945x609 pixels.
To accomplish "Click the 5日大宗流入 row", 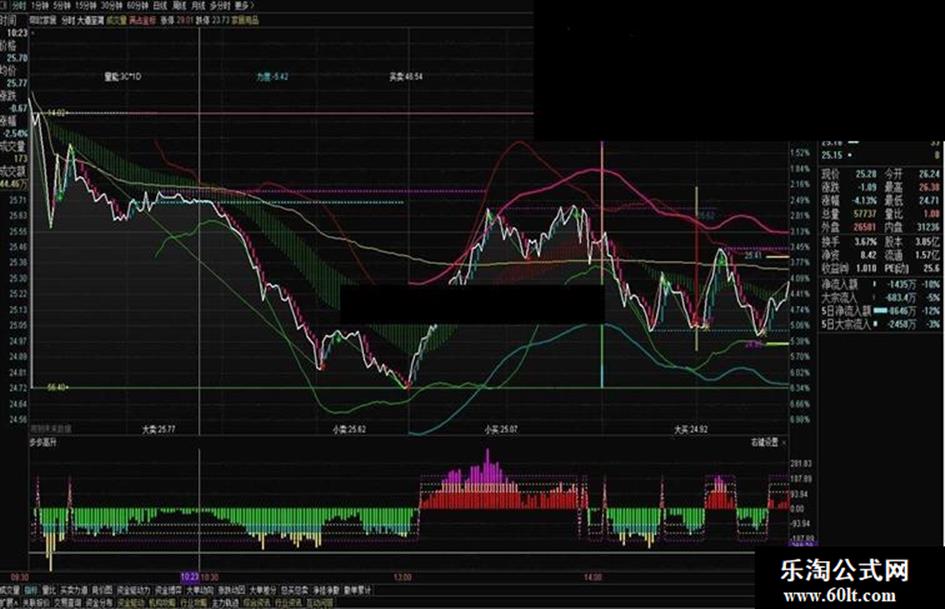I will [881, 324].
